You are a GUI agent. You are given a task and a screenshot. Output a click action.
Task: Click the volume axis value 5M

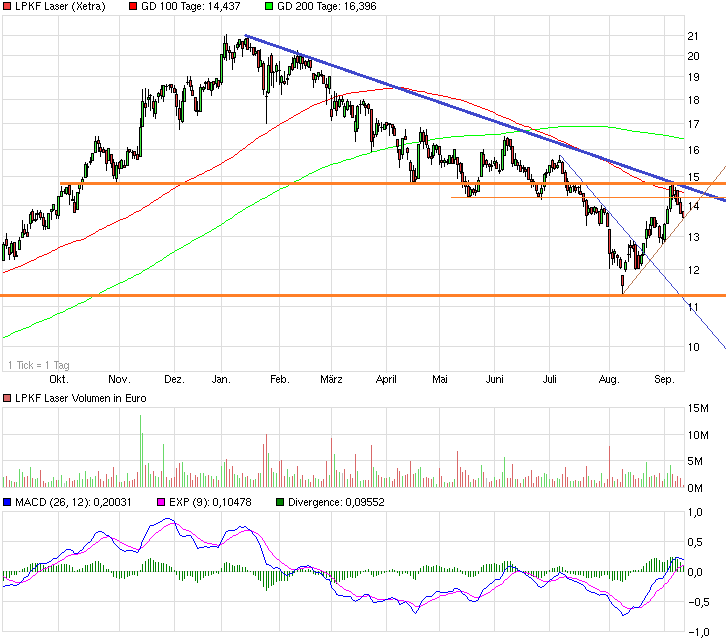click(x=695, y=461)
